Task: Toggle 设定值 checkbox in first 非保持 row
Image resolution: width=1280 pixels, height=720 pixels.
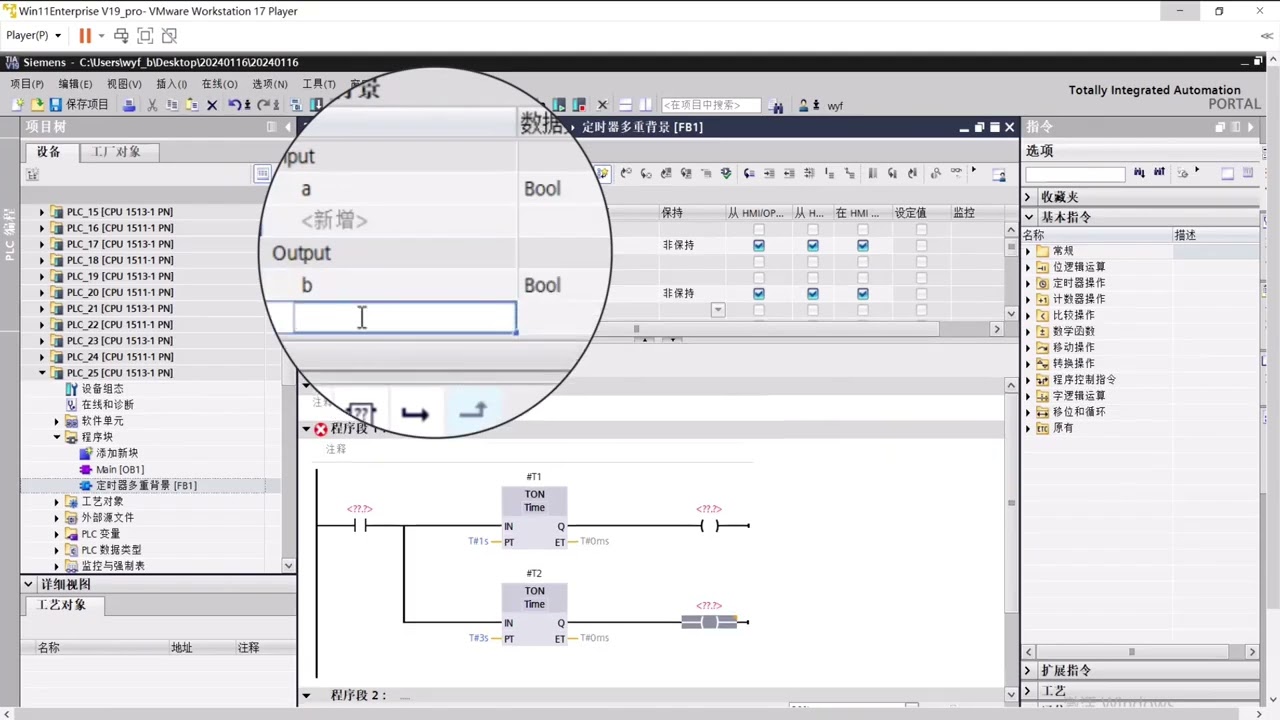Action: click(921, 245)
